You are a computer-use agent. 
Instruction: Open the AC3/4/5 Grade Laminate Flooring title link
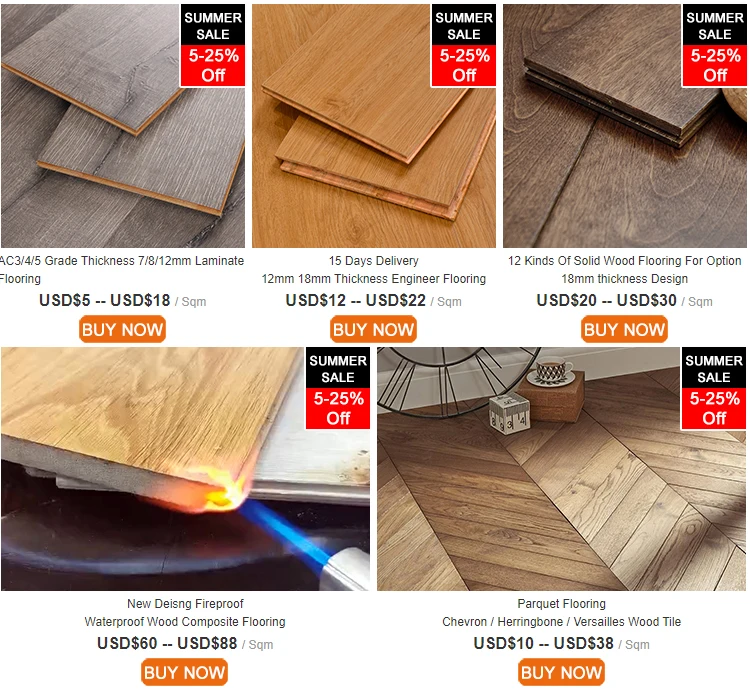[x=121, y=270]
